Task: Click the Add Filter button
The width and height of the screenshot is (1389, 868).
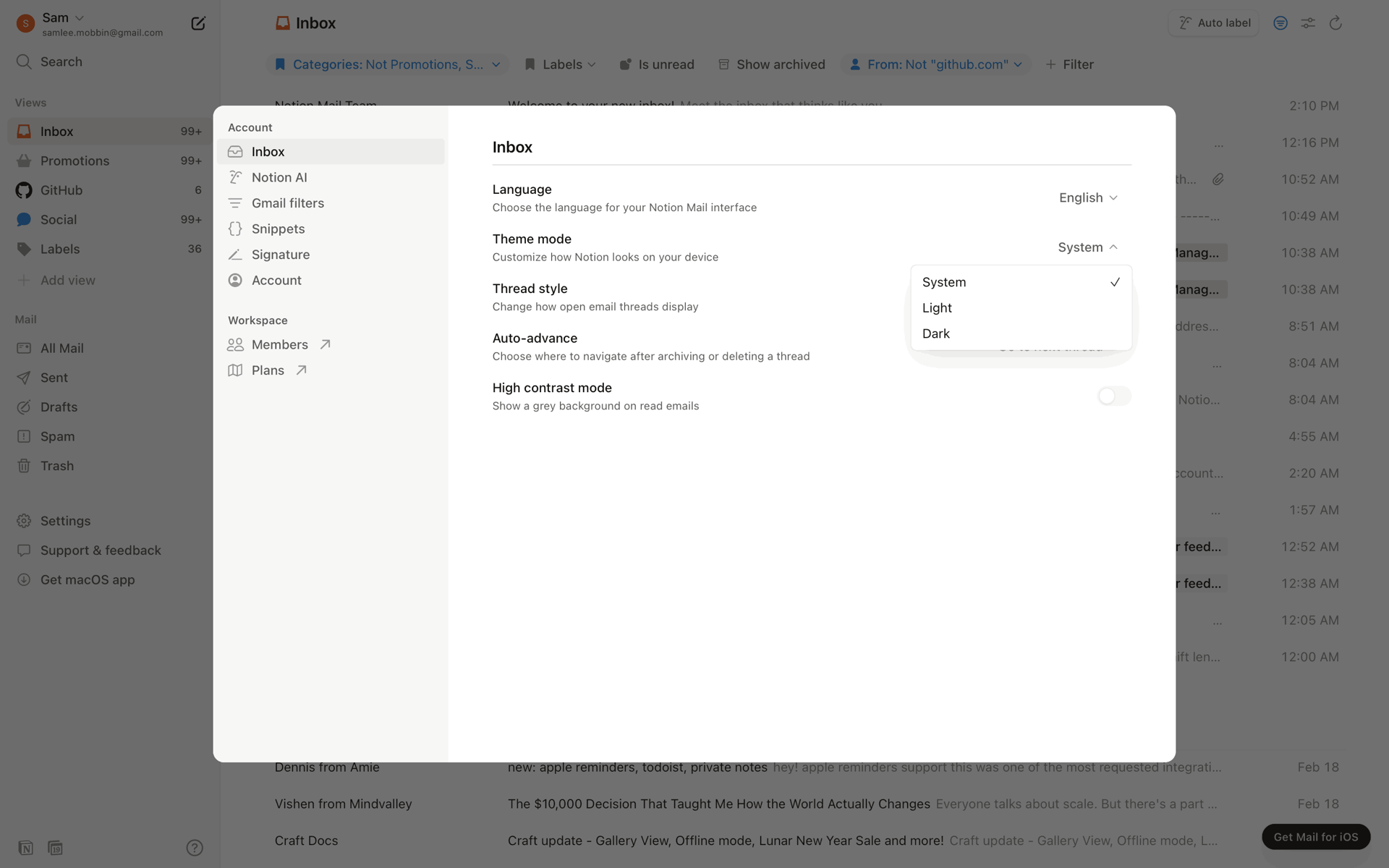Action: [1069, 64]
